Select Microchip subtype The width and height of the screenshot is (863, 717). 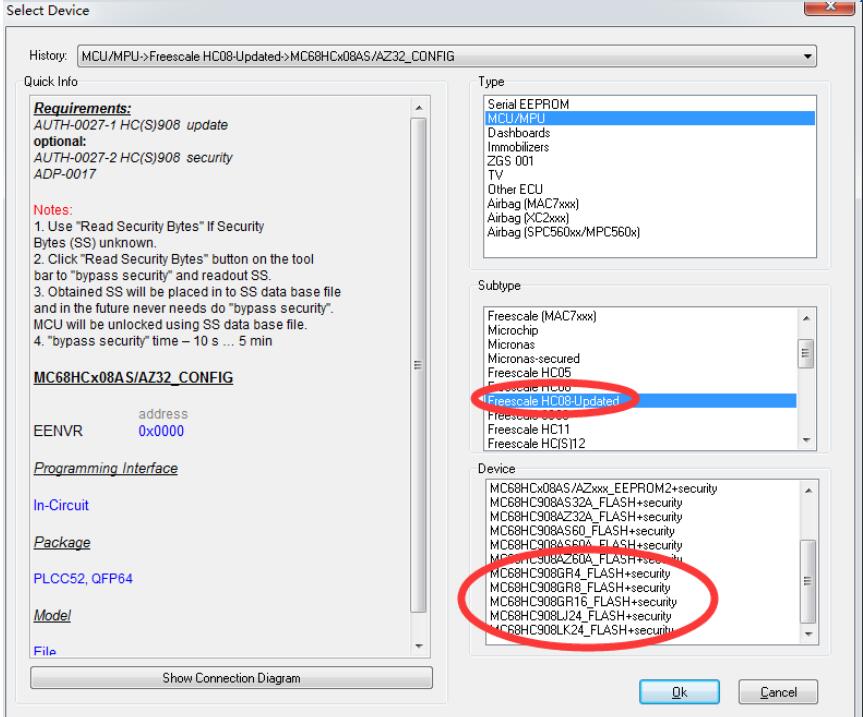tap(641, 330)
